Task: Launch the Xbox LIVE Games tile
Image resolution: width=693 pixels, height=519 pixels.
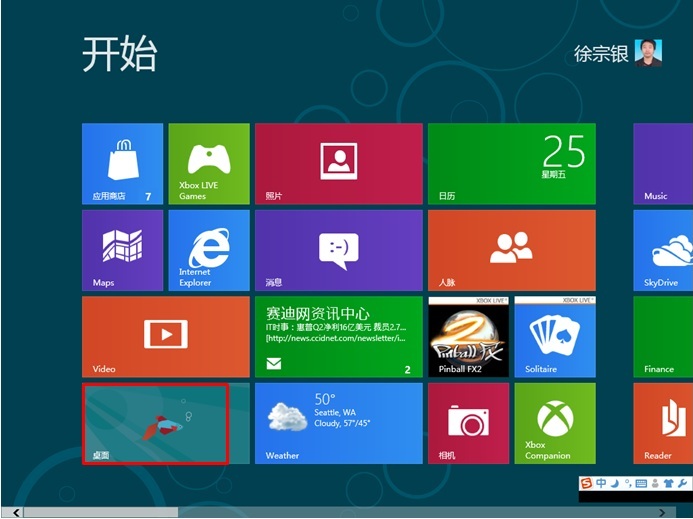Action: coord(209,164)
